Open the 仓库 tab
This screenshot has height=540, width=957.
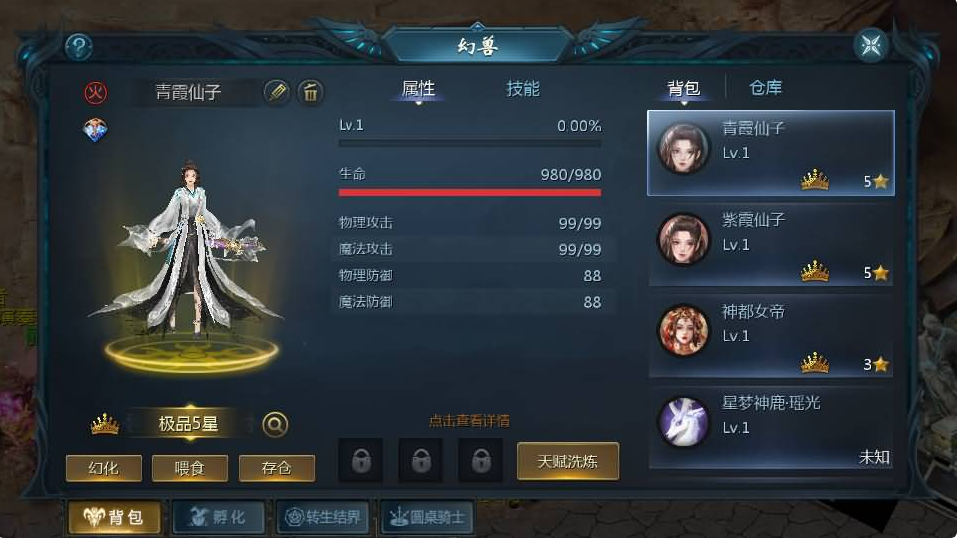(x=765, y=88)
